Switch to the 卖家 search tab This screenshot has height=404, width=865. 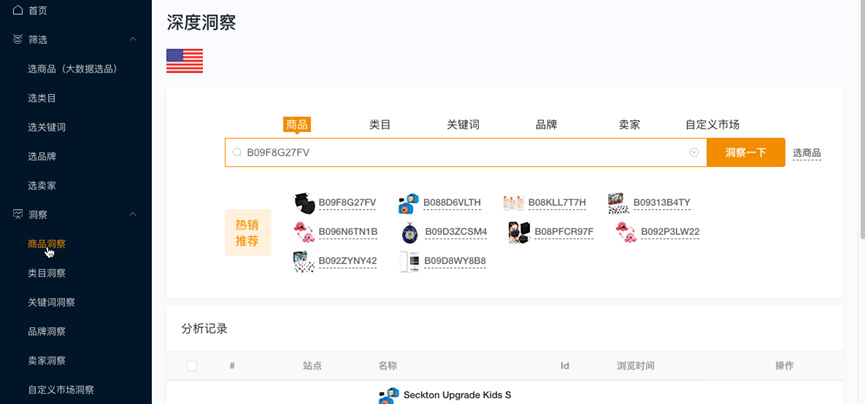pyautogui.click(x=629, y=125)
